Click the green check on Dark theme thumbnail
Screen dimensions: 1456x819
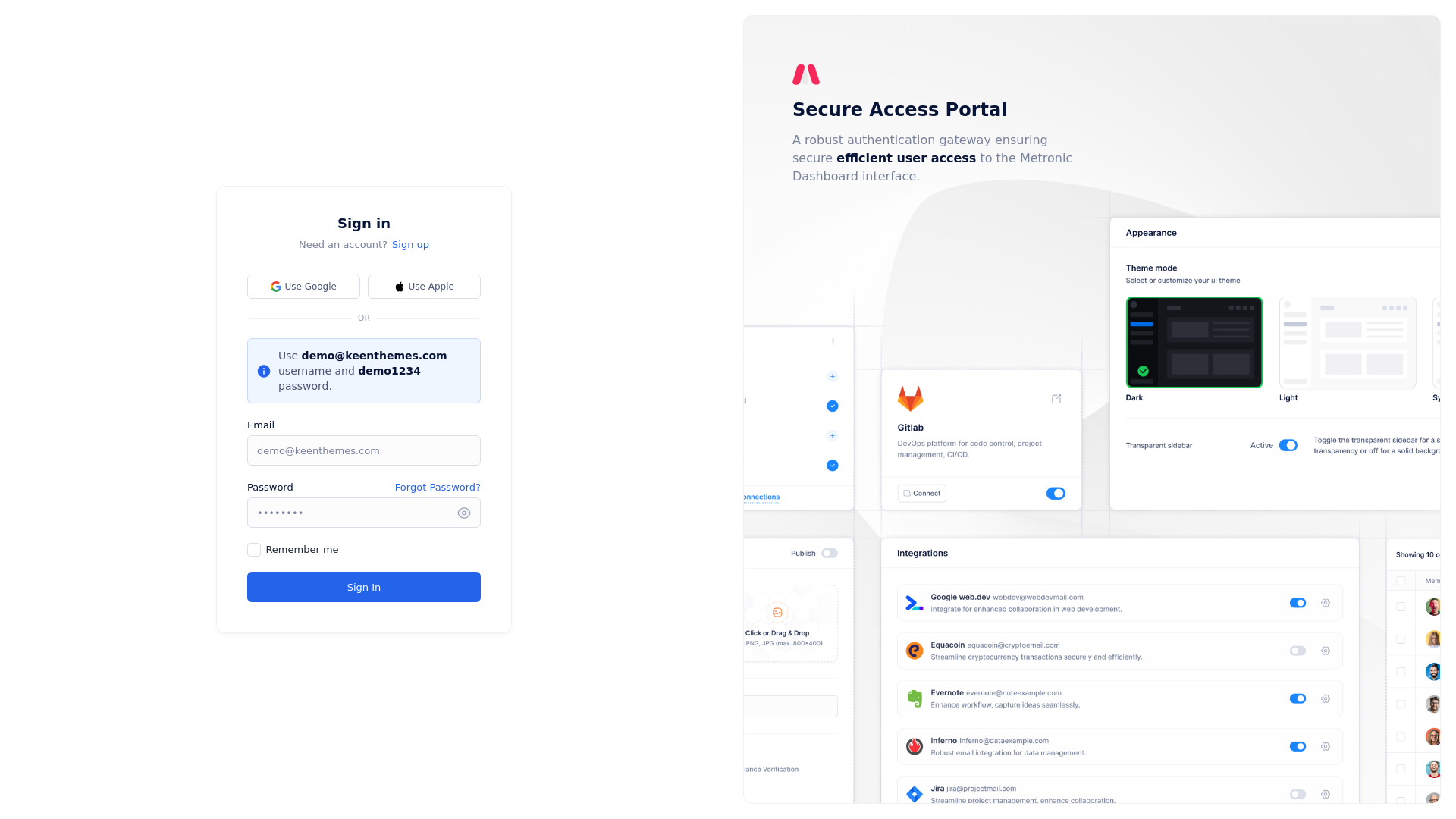[1143, 371]
